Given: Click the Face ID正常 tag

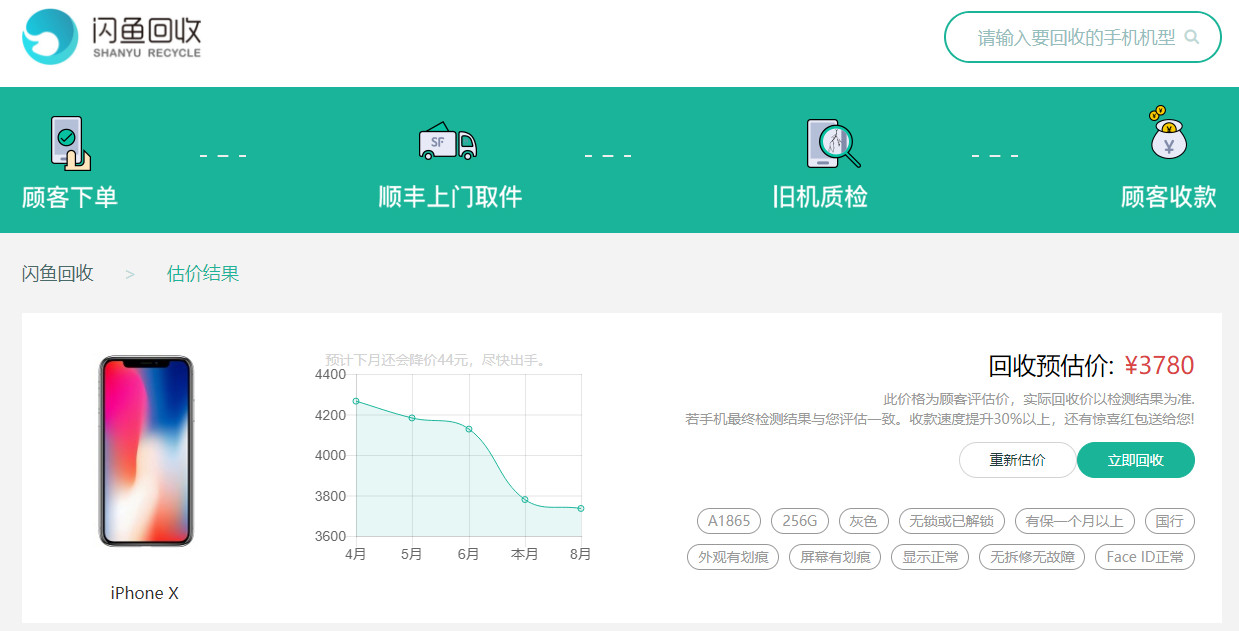Looking at the screenshot, I should [x=1144, y=557].
